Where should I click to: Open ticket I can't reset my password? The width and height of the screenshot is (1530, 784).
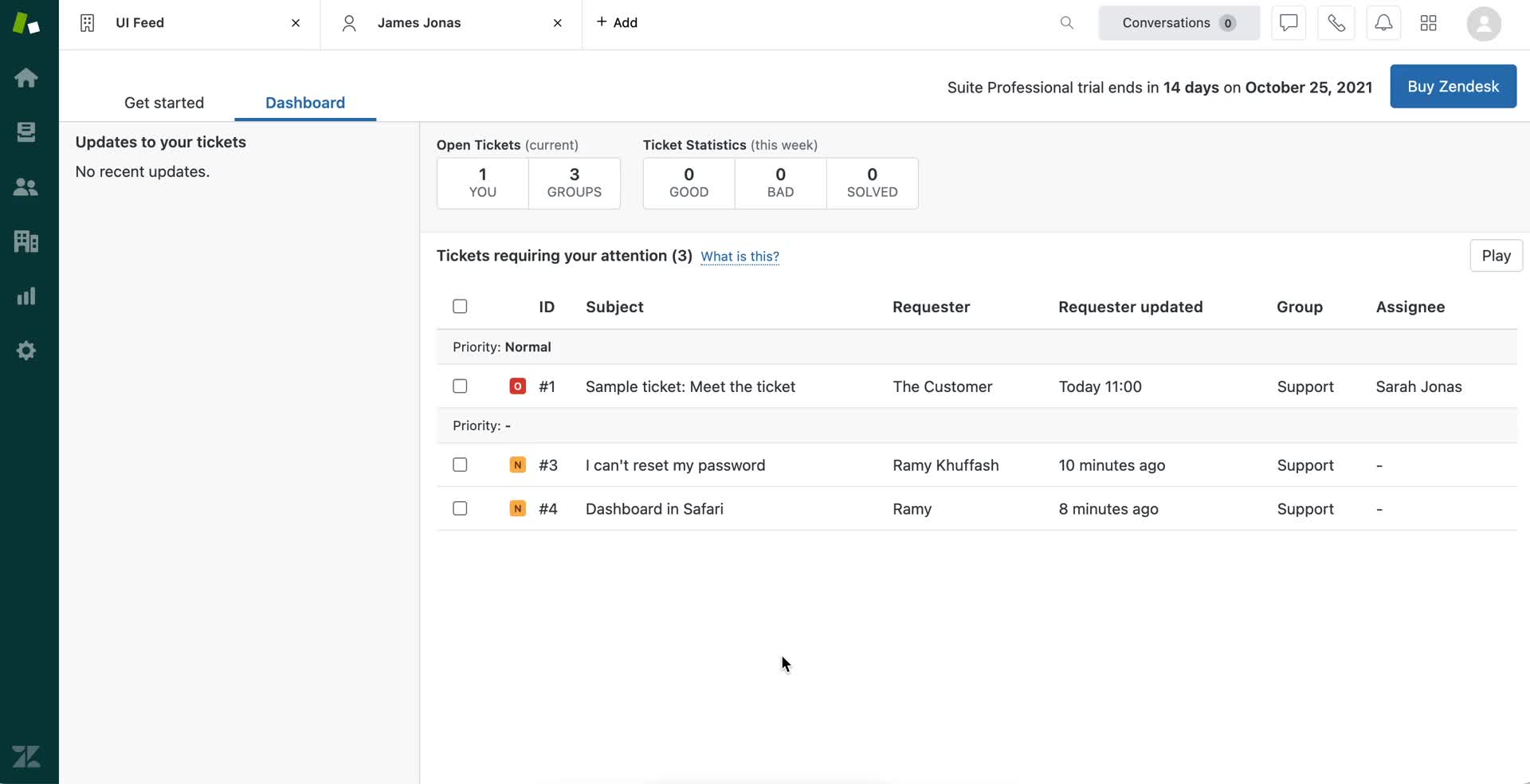(x=675, y=465)
